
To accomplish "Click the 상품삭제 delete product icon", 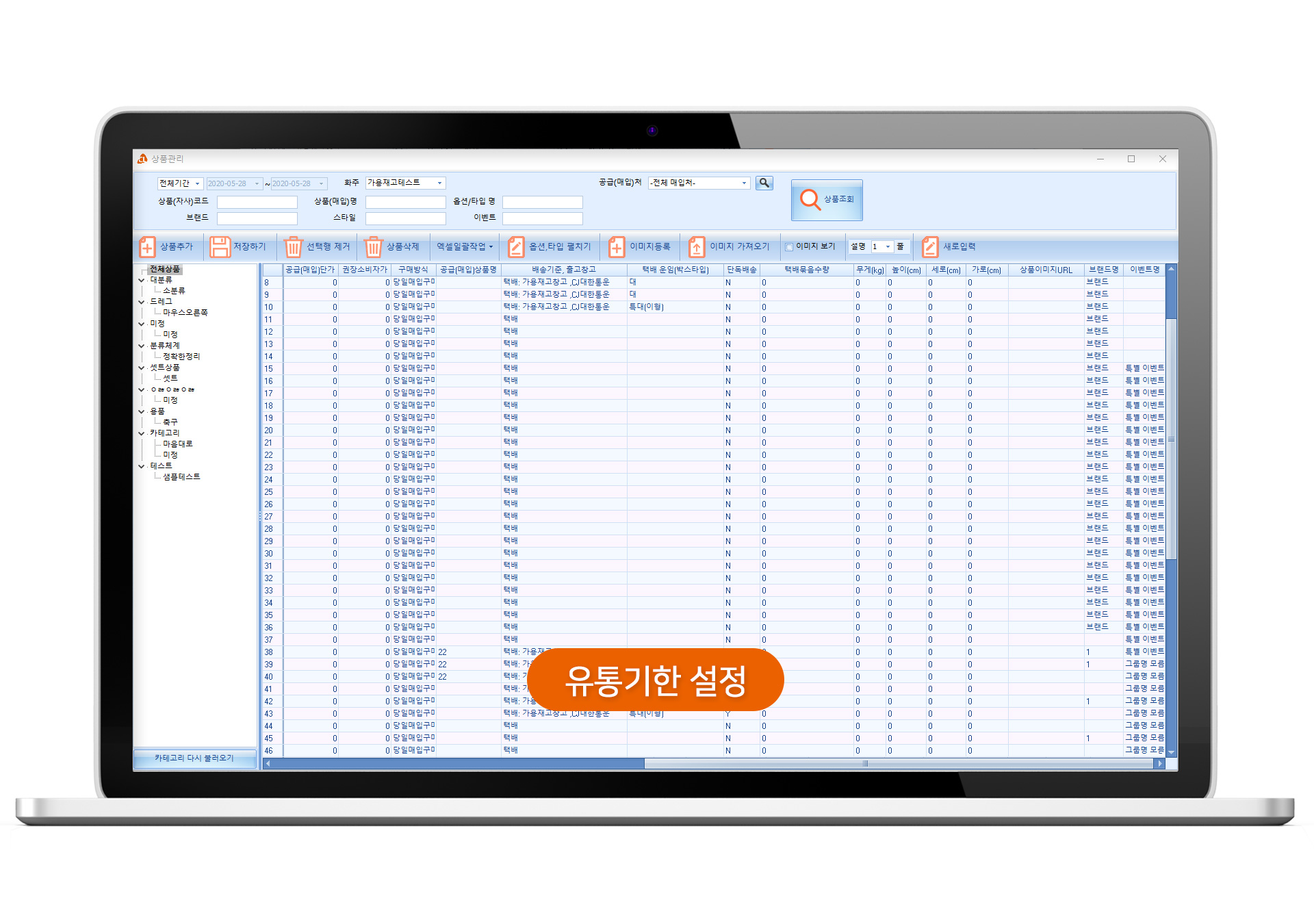I will pyautogui.click(x=373, y=247).
